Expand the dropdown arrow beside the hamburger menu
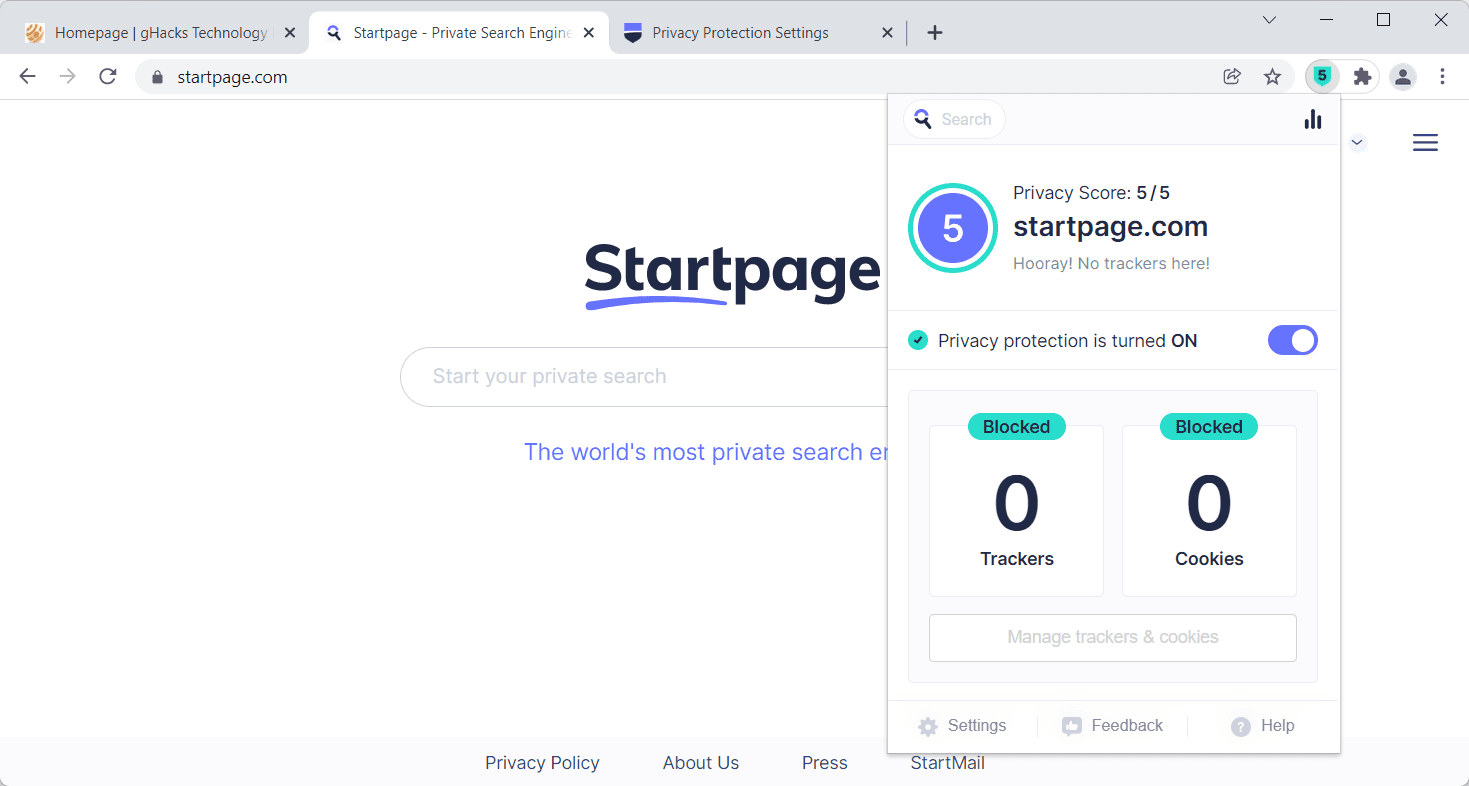The width and height of the screenshot is (1469, 786). point(1357,143)
